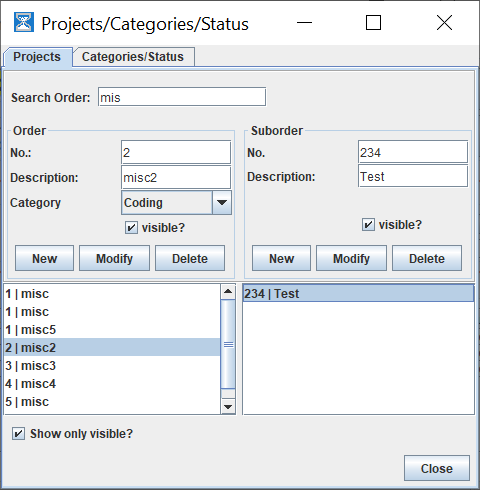The image size is (480, 490).
Task: Click the Coding category combo box
Action: [x=176, y=202]
